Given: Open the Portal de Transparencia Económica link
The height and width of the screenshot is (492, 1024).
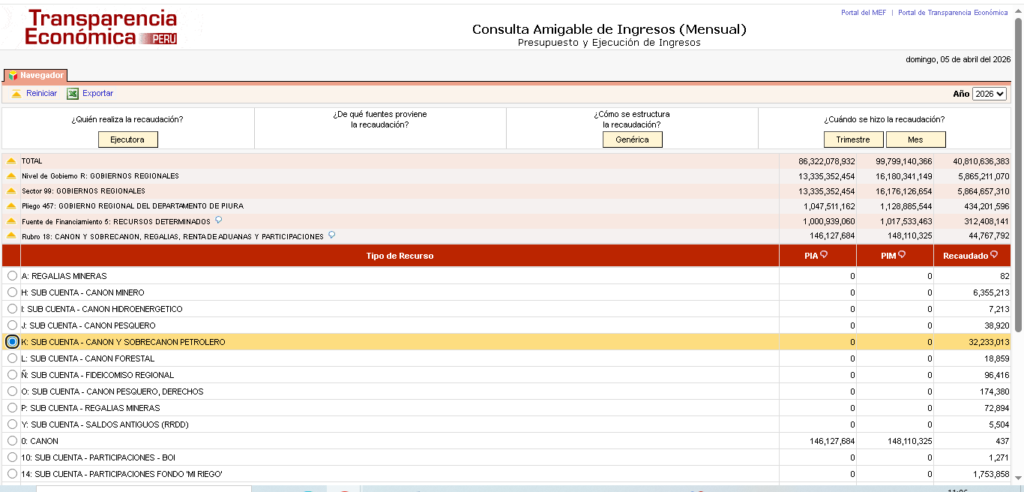Looking at the screenshot, I should 952,12.
